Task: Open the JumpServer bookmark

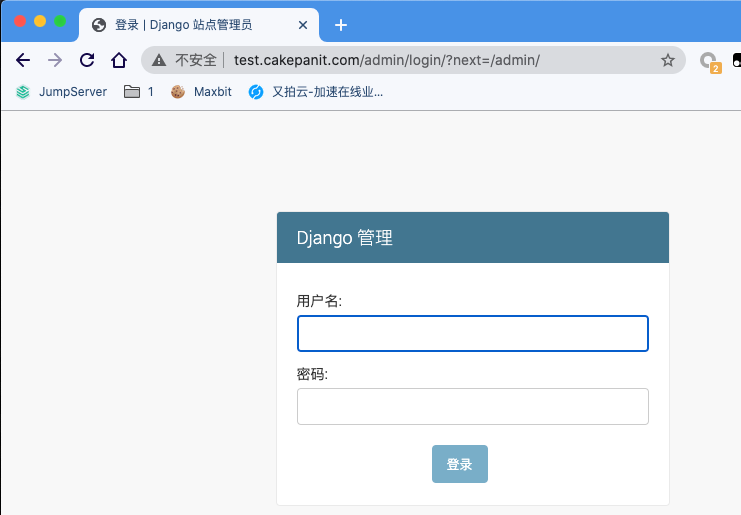Action: click(61, 92)
